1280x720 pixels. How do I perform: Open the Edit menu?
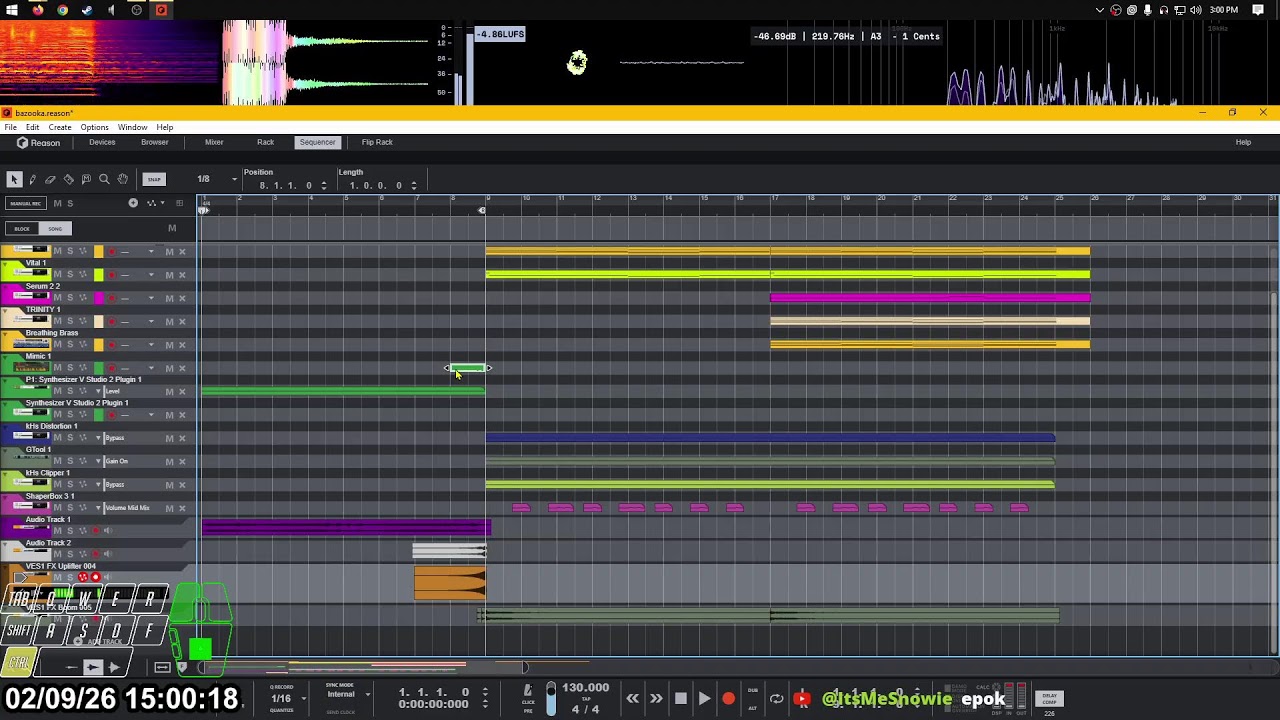click(x=33, y=127)
